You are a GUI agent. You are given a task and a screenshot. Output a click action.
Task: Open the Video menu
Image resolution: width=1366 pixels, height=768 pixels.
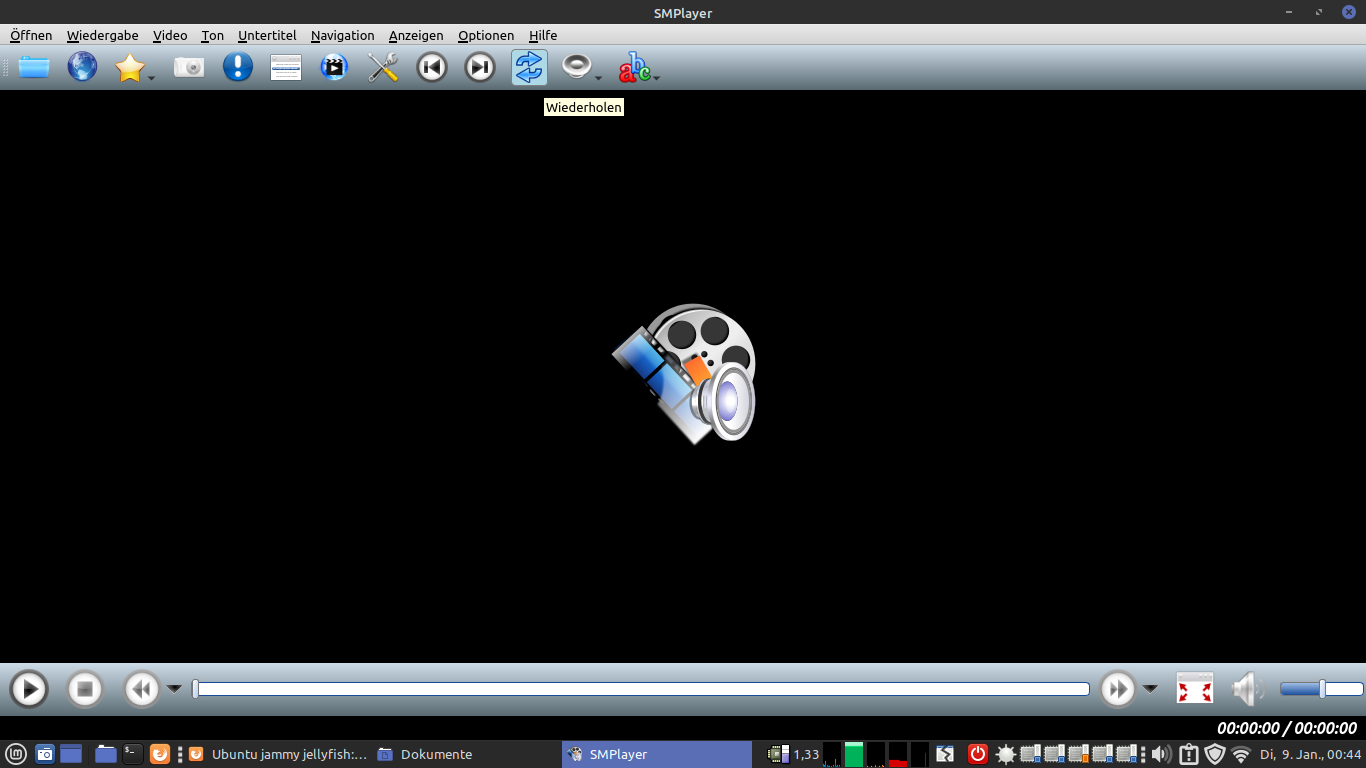coord(170,35)
